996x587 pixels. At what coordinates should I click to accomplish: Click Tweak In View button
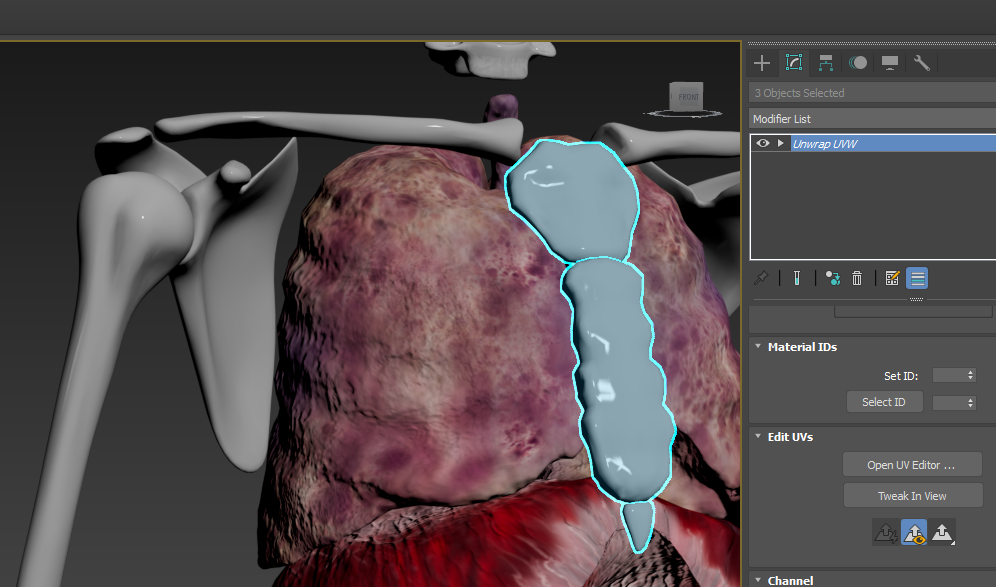(912, 496)
